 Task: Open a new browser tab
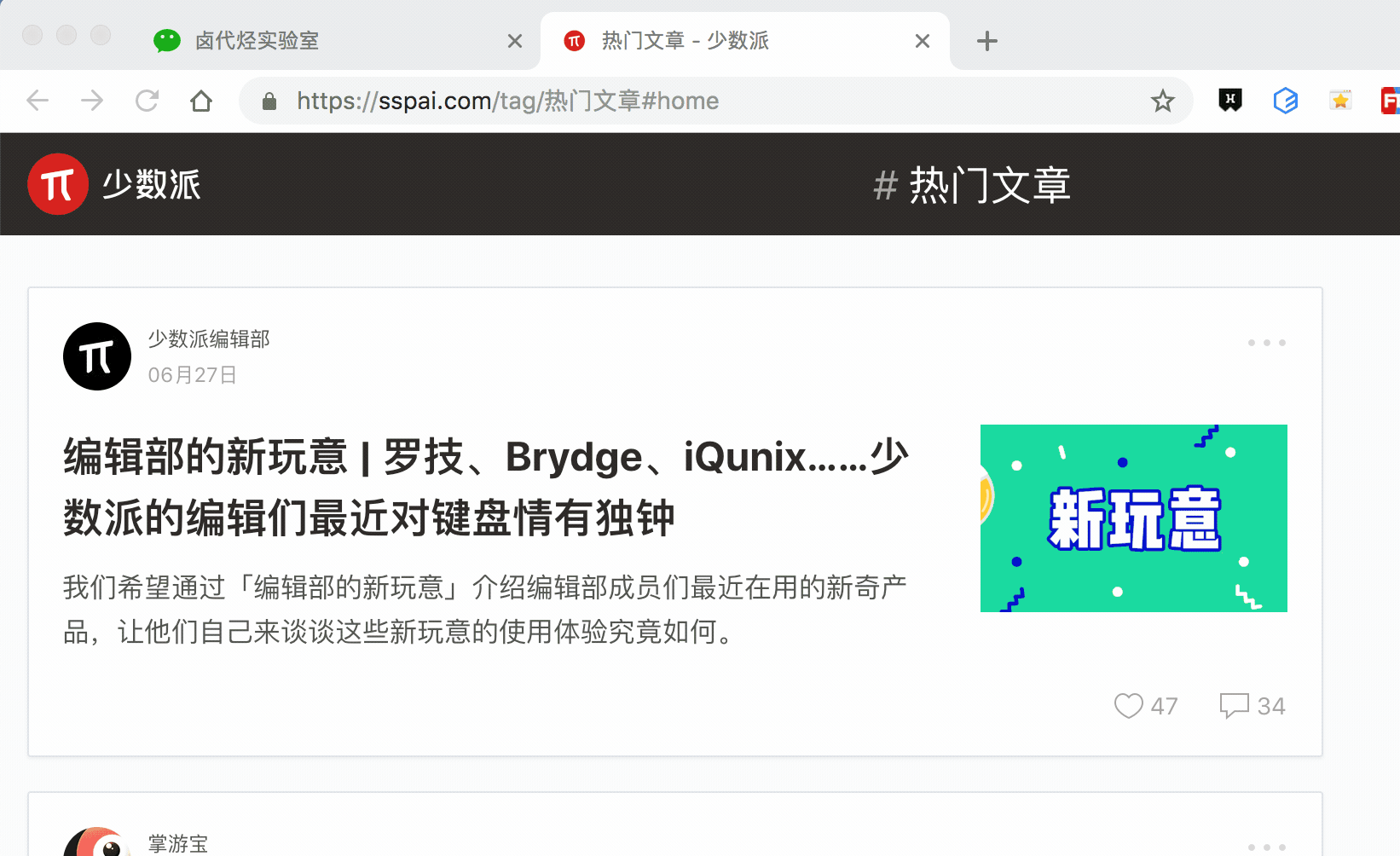(987, 41)
